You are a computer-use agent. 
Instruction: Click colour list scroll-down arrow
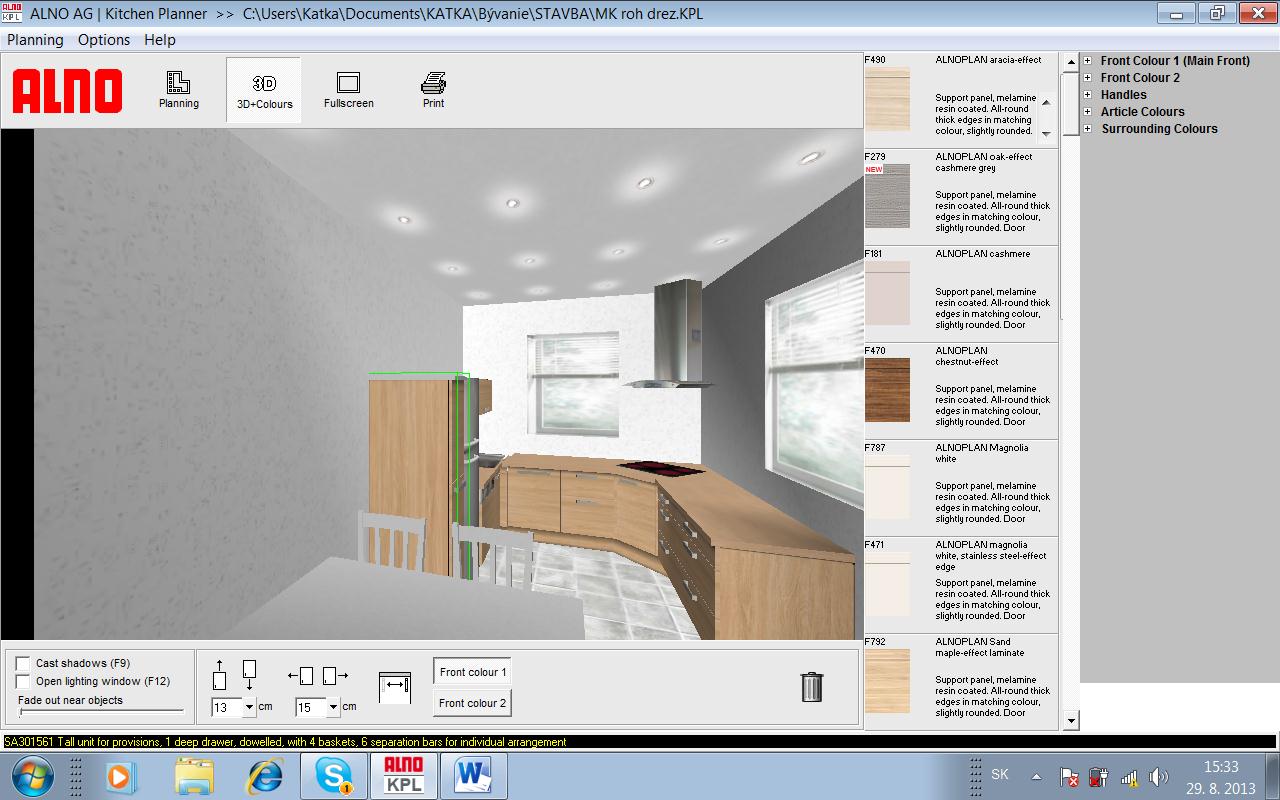(x=1071, y=720)
